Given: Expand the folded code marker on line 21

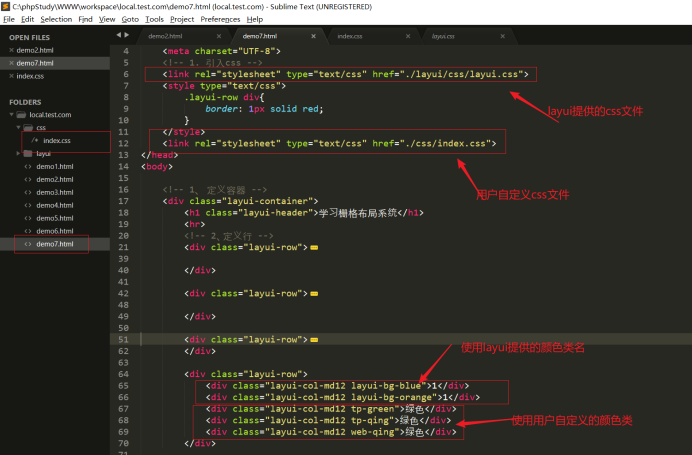Looking at the screenshot, I should pos(314,247).
